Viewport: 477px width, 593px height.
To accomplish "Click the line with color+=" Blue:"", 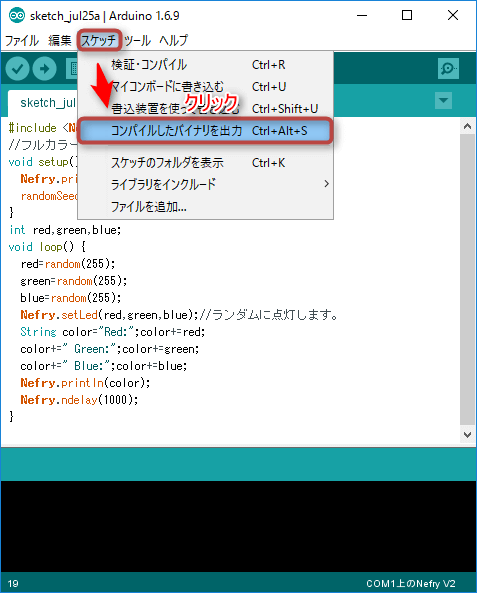I will tap(104, 366).
